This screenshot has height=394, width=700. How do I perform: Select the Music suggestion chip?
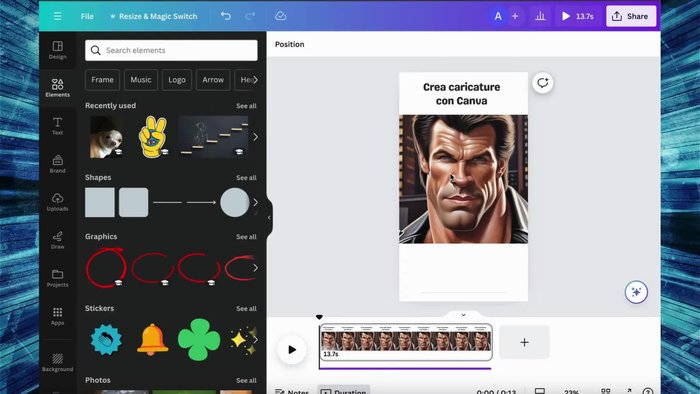point(141,80)
